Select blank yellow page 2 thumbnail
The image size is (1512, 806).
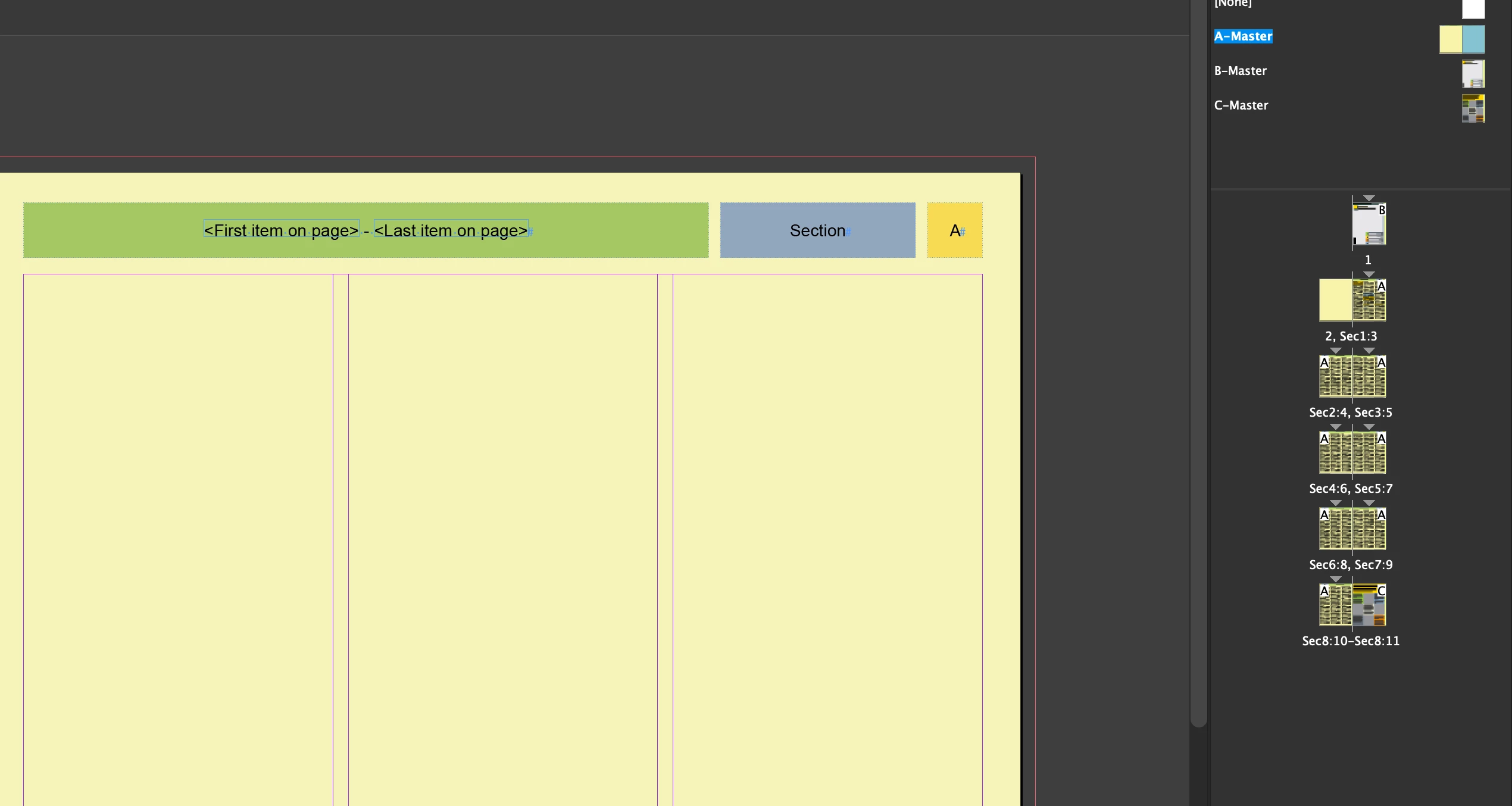click(x=1335, y=300)
